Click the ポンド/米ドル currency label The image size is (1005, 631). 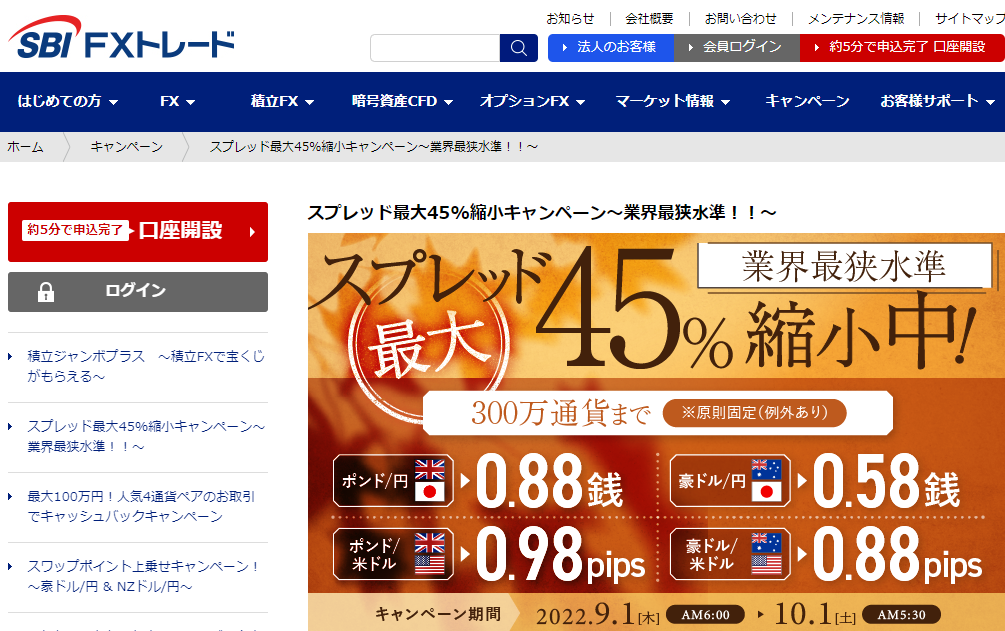point(374,554)
